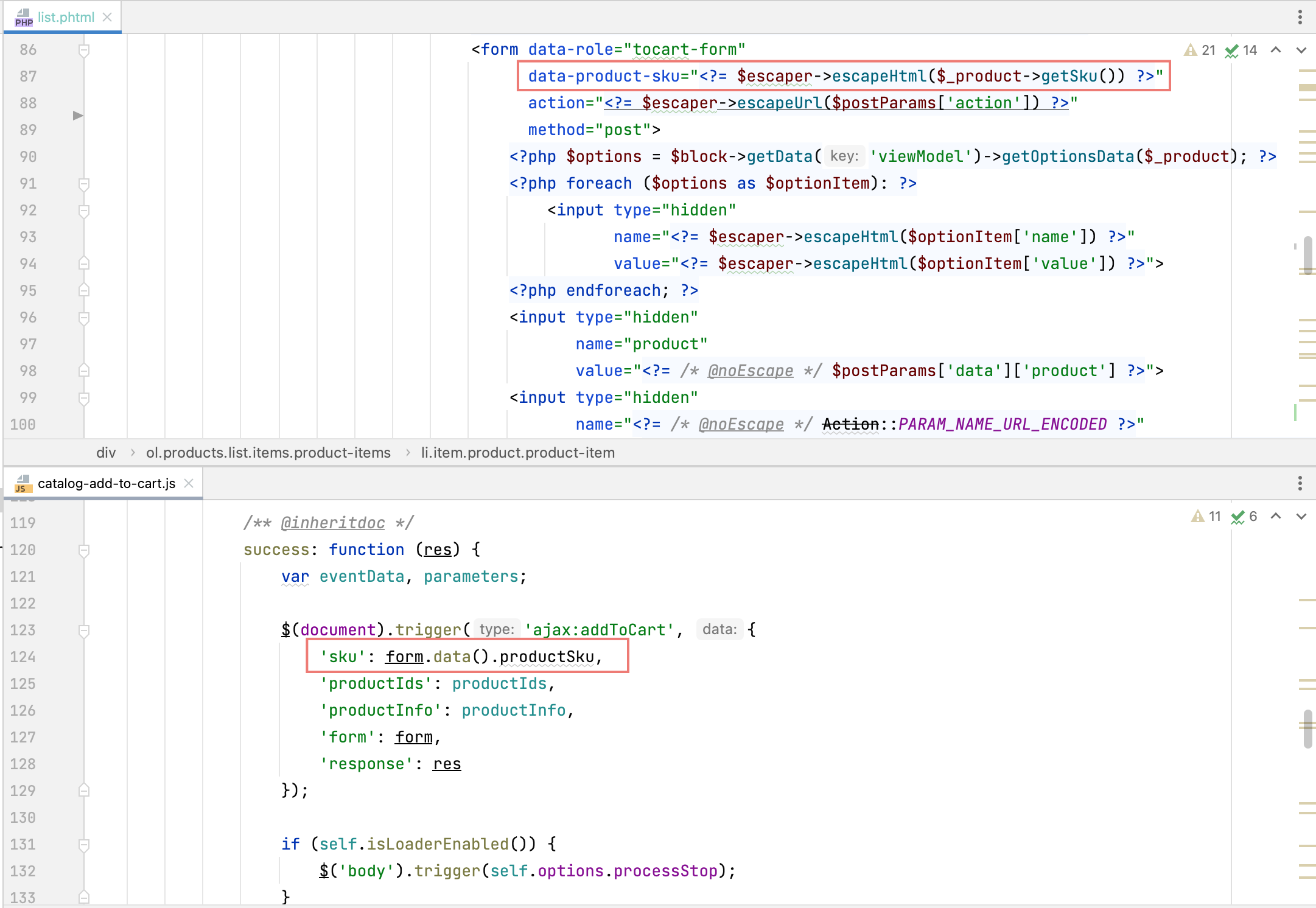The image size is (1316, 908).
Task: Click the warnings icon showing 11 in bottom editor
Action: click(x=1198, y=516)
